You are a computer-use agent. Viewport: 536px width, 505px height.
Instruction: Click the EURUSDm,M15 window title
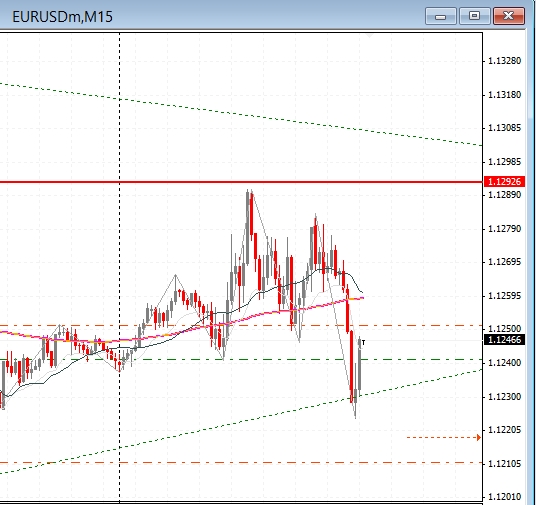(62, 16)
